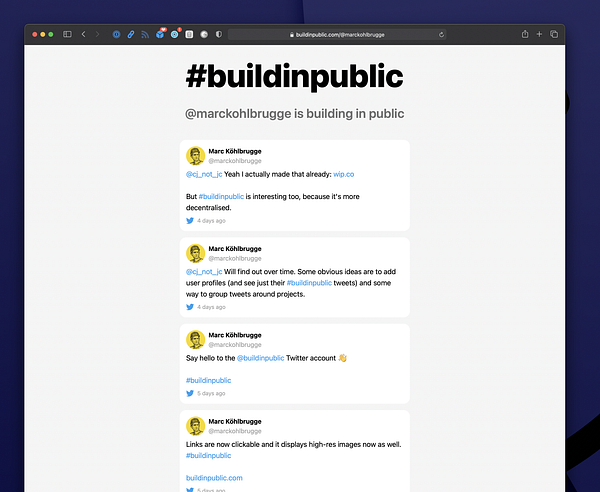Open the blue cube extension with heart badge
The height and width of the screenshot is (492, 600).
(160, 34)
